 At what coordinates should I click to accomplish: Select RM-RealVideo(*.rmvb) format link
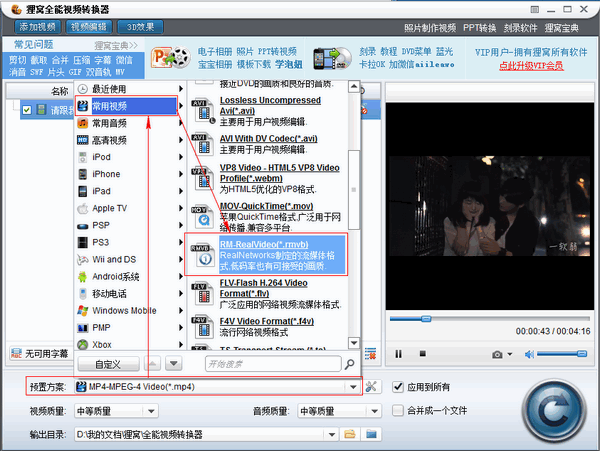[x=264, y=244]
